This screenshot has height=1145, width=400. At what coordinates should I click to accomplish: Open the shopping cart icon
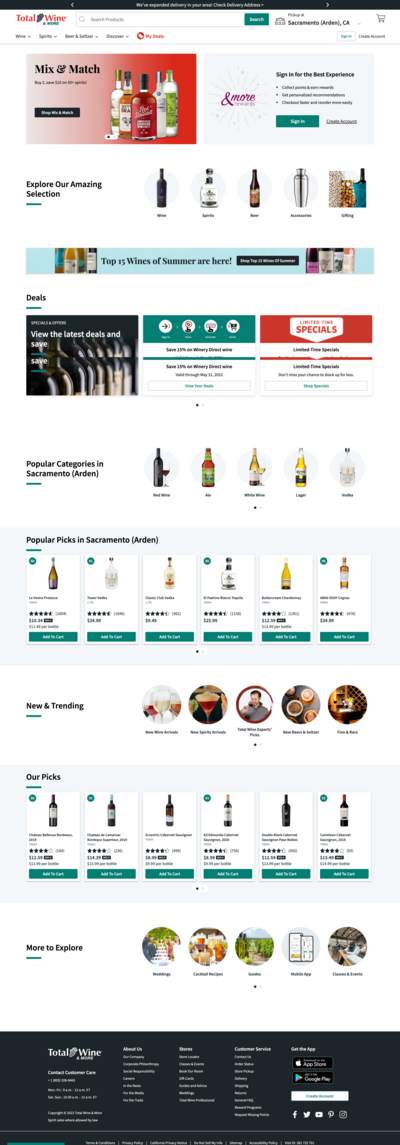click(380, 19)
